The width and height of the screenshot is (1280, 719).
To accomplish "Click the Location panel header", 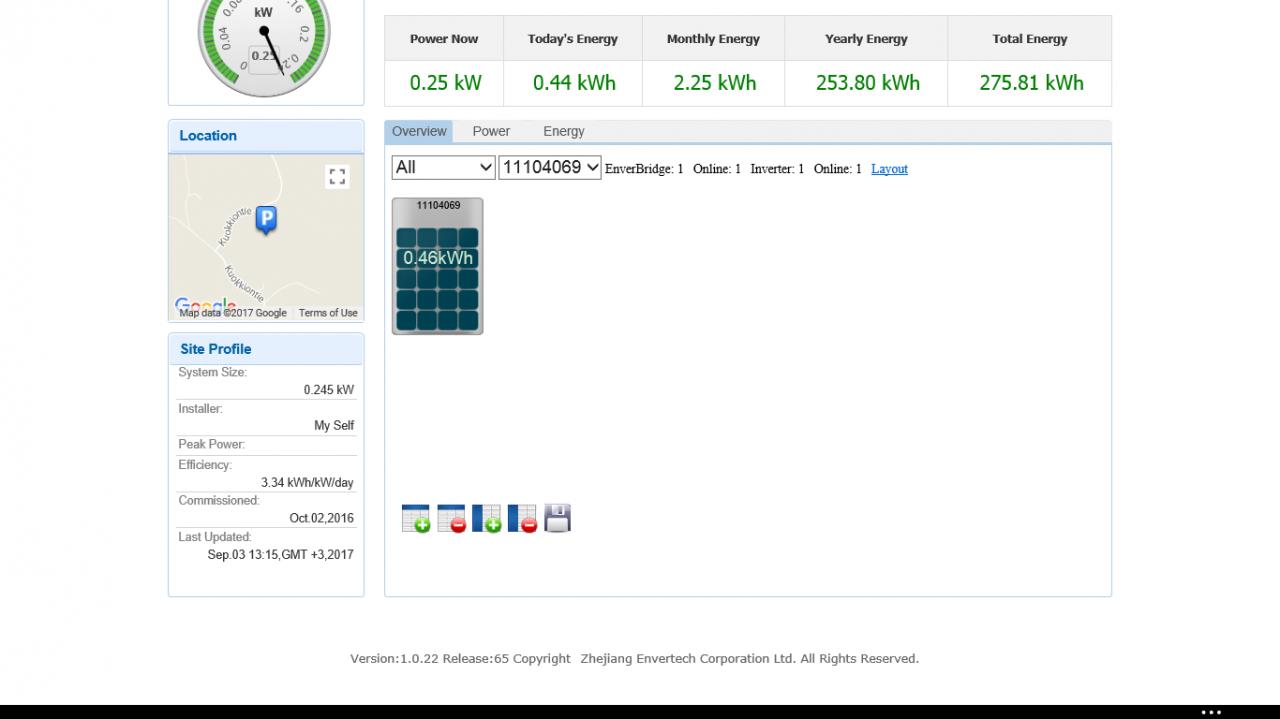I will point(266,136).
